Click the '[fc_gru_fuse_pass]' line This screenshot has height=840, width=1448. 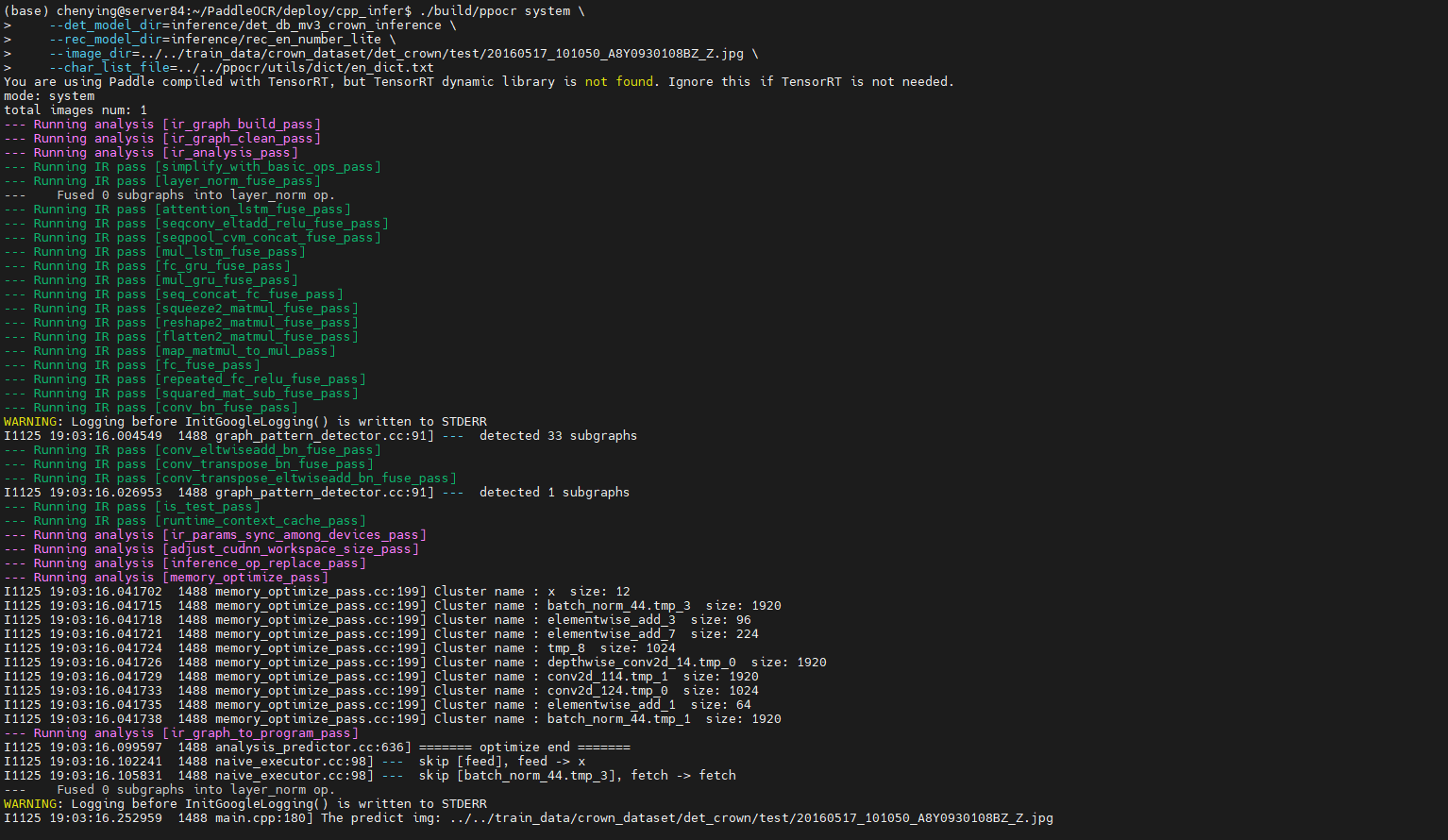pyautogui.click(x=147, y=266)
